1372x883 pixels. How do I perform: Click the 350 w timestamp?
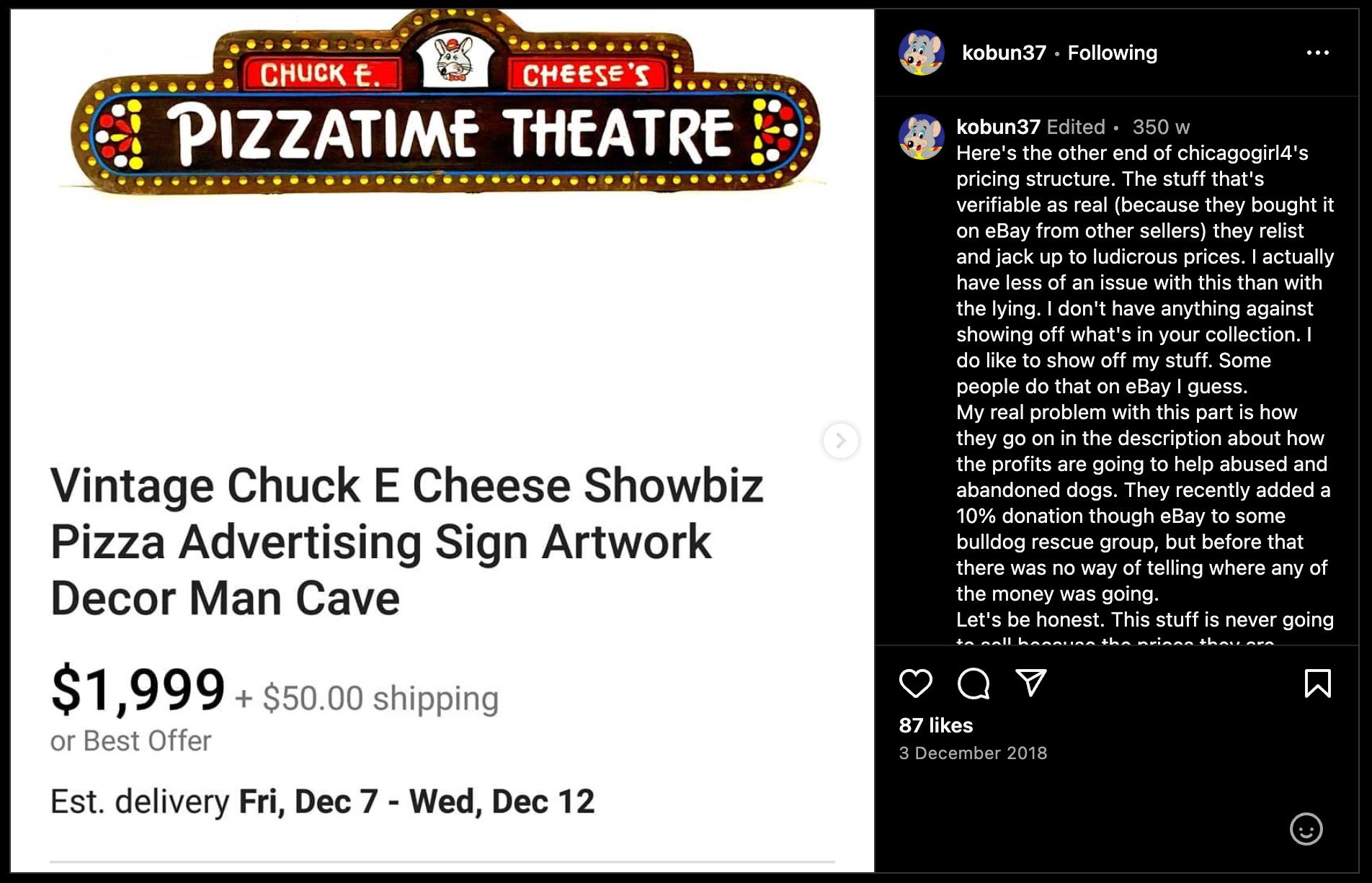coord(1160,127)
